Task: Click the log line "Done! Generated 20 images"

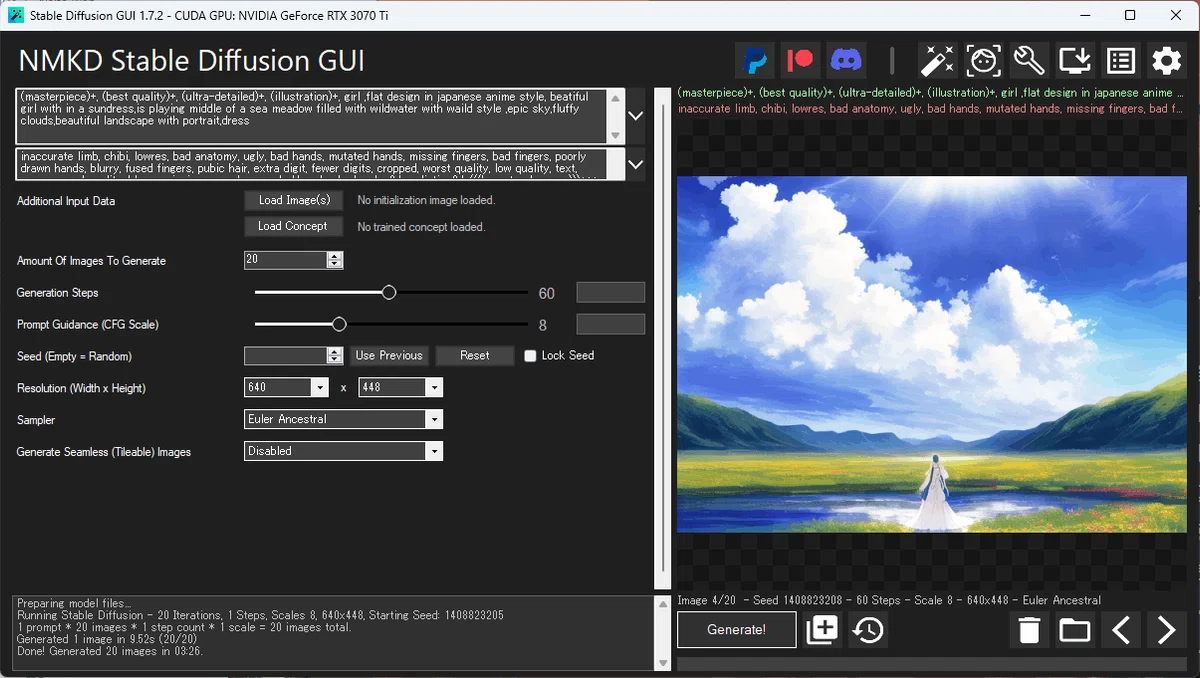Action: [x=111, y=653]
